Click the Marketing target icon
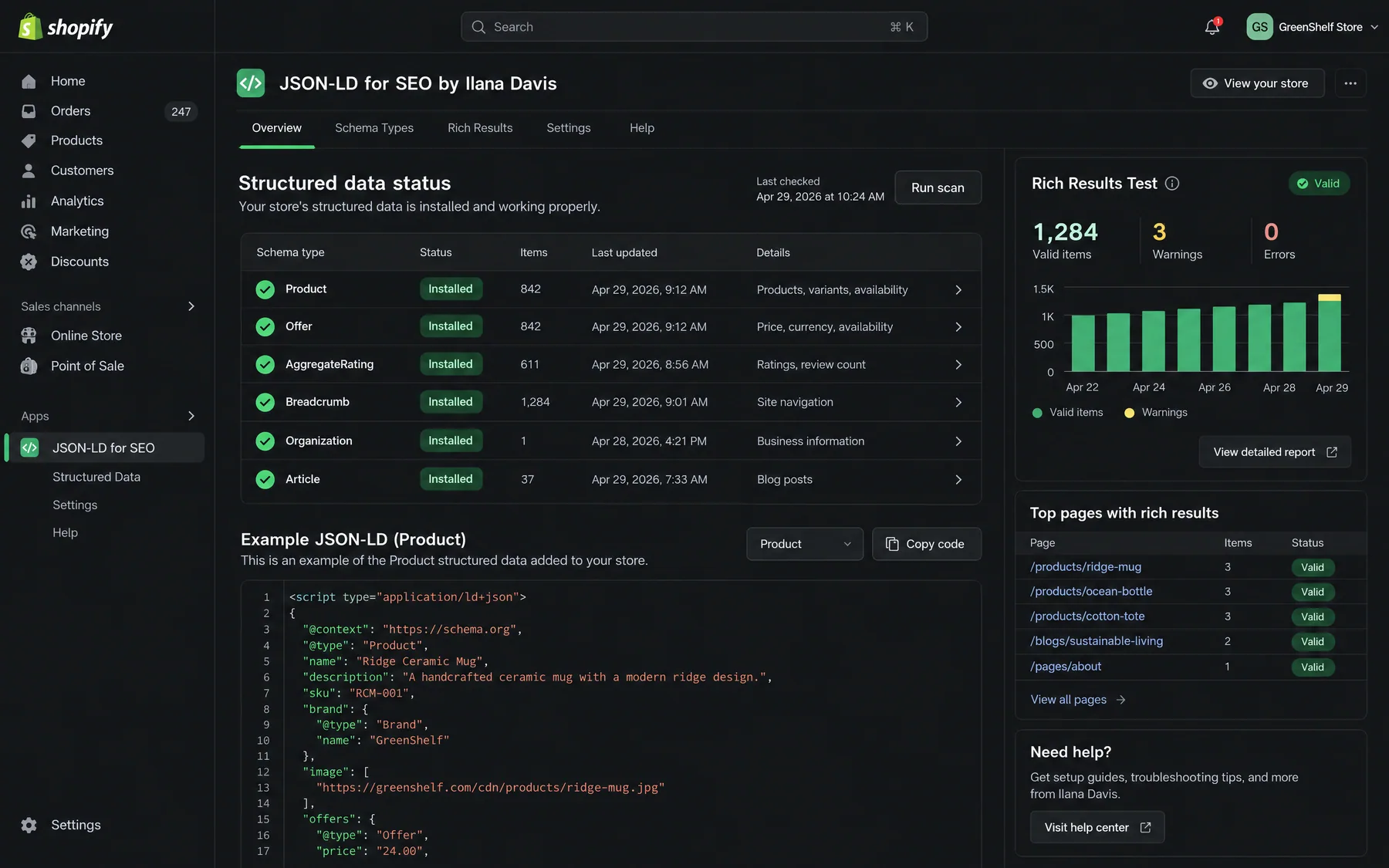Screen dimensions: 1389x868 pos(29,231)
